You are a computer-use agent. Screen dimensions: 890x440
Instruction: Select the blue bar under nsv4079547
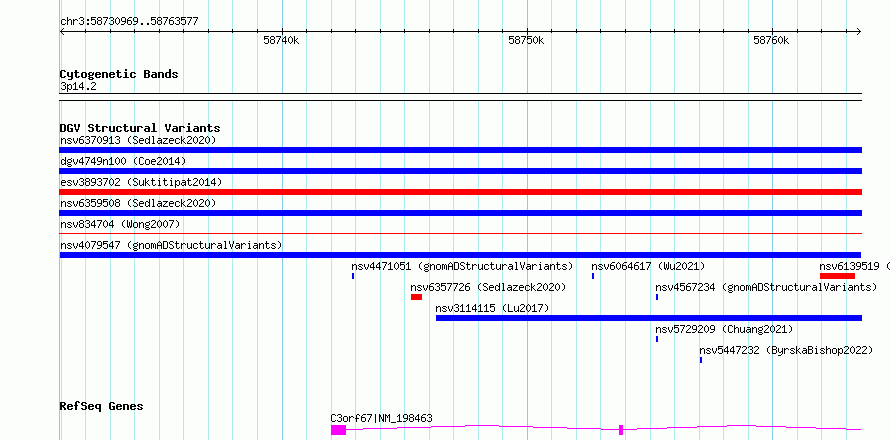[461, 255]
